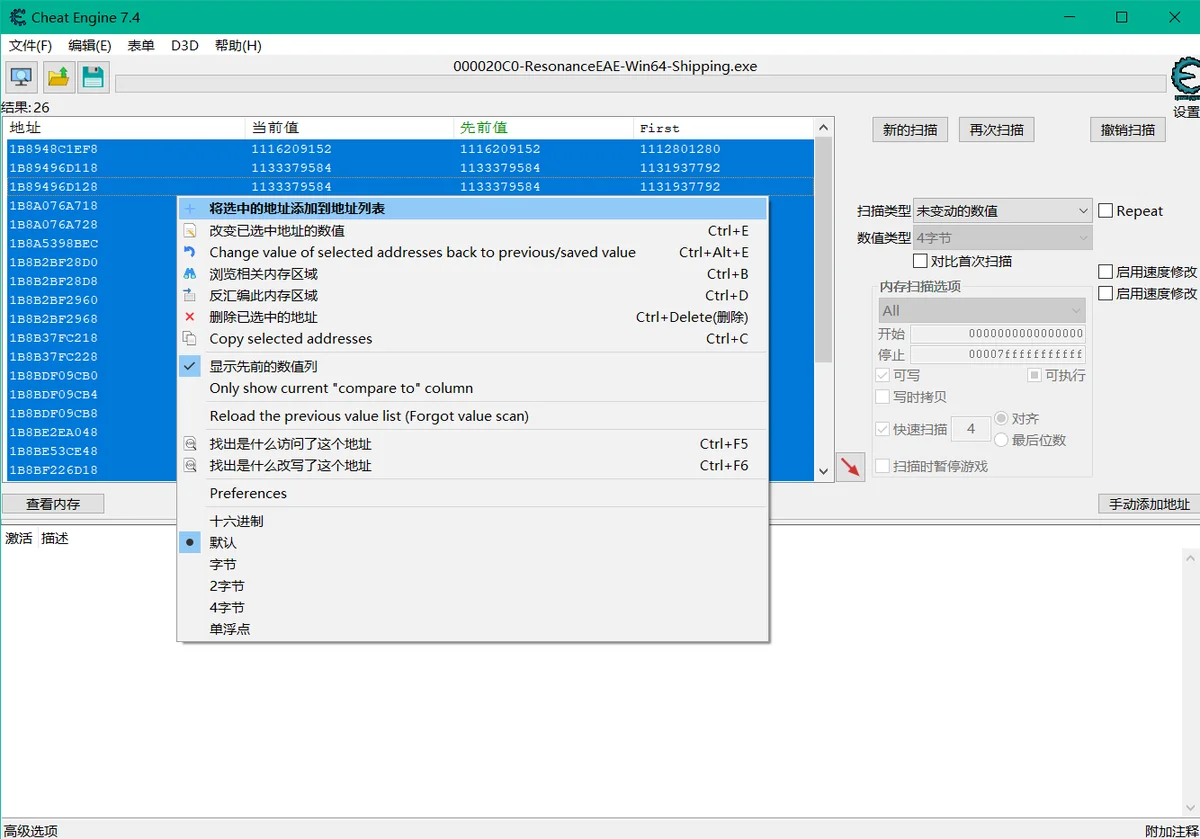1200x839 pixels.
Task: Open the 表单 menu
Action: coord(141,45)
